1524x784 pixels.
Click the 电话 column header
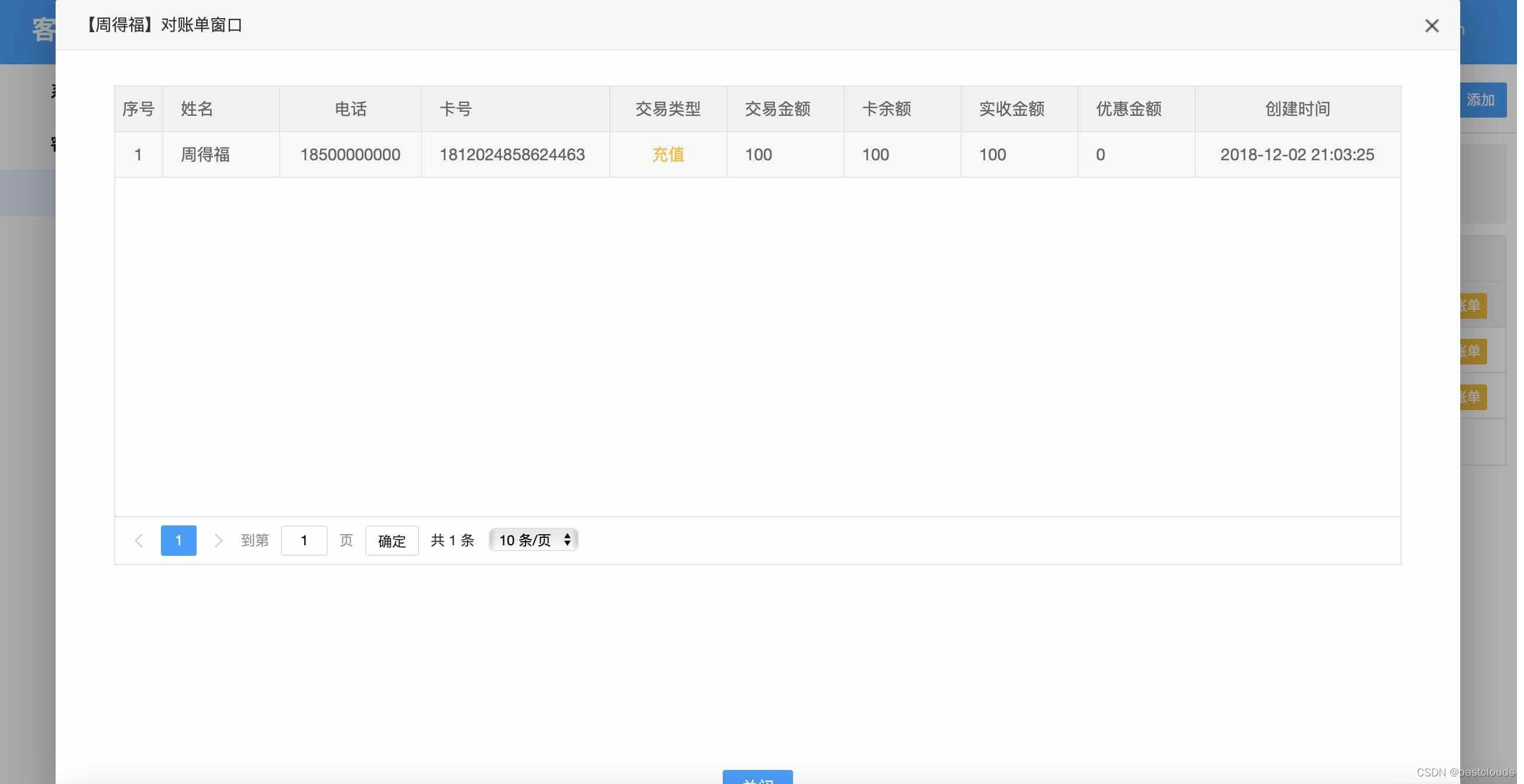(x=350, y=109)
